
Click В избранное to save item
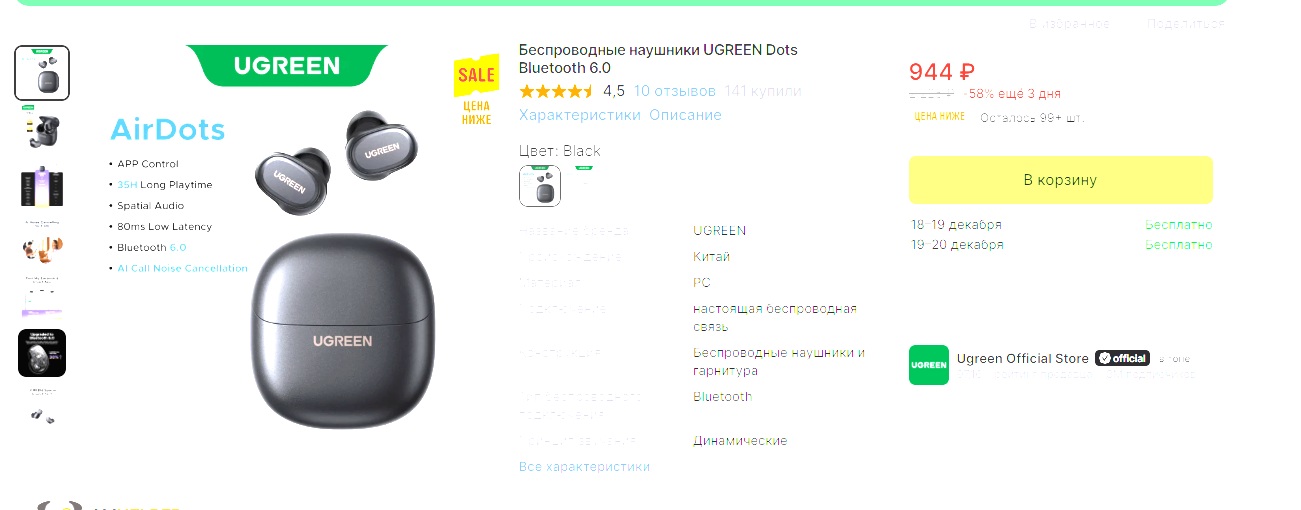[1070, 23]
